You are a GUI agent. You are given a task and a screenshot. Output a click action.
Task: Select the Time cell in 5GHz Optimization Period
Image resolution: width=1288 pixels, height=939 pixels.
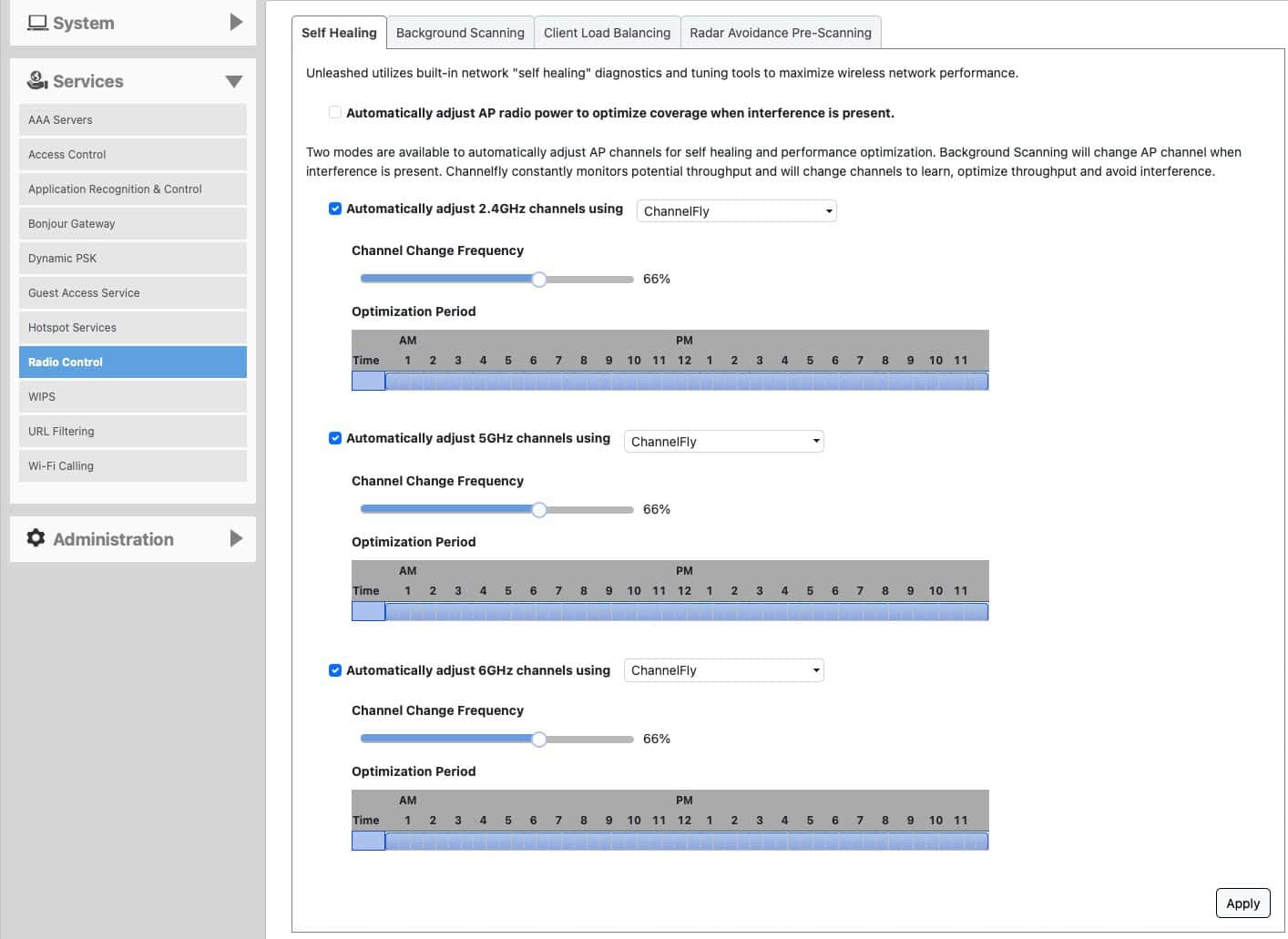tap(368, 611)
